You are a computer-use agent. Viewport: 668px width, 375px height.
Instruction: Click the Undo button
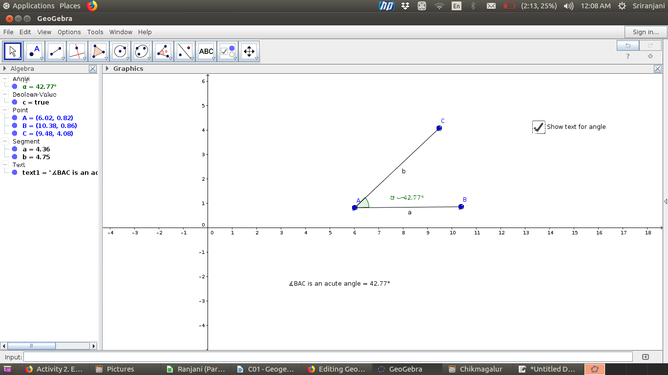click(628, 46)
